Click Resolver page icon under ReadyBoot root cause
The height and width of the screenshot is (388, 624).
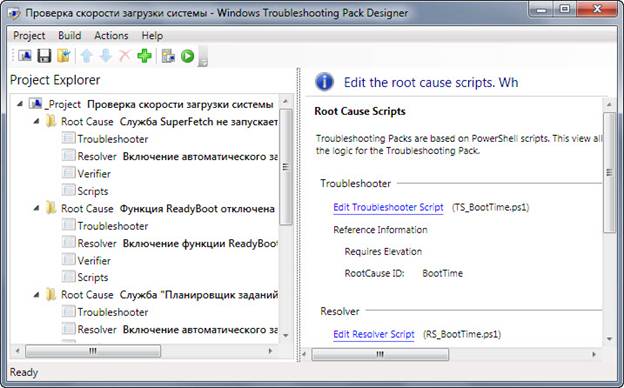click(68, 242)
